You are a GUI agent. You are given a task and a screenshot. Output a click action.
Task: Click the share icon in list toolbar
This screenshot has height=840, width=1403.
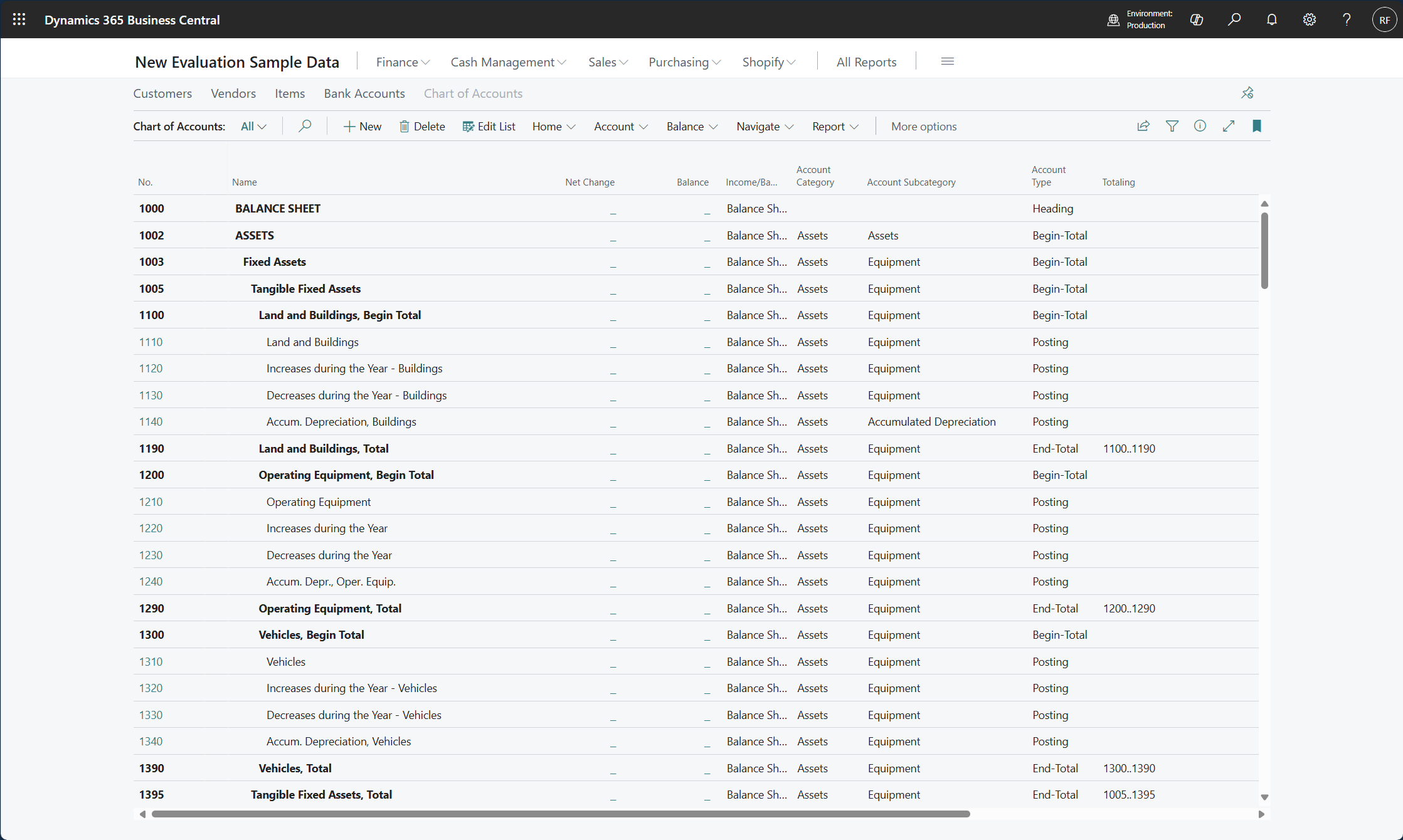click(1143, 126)
